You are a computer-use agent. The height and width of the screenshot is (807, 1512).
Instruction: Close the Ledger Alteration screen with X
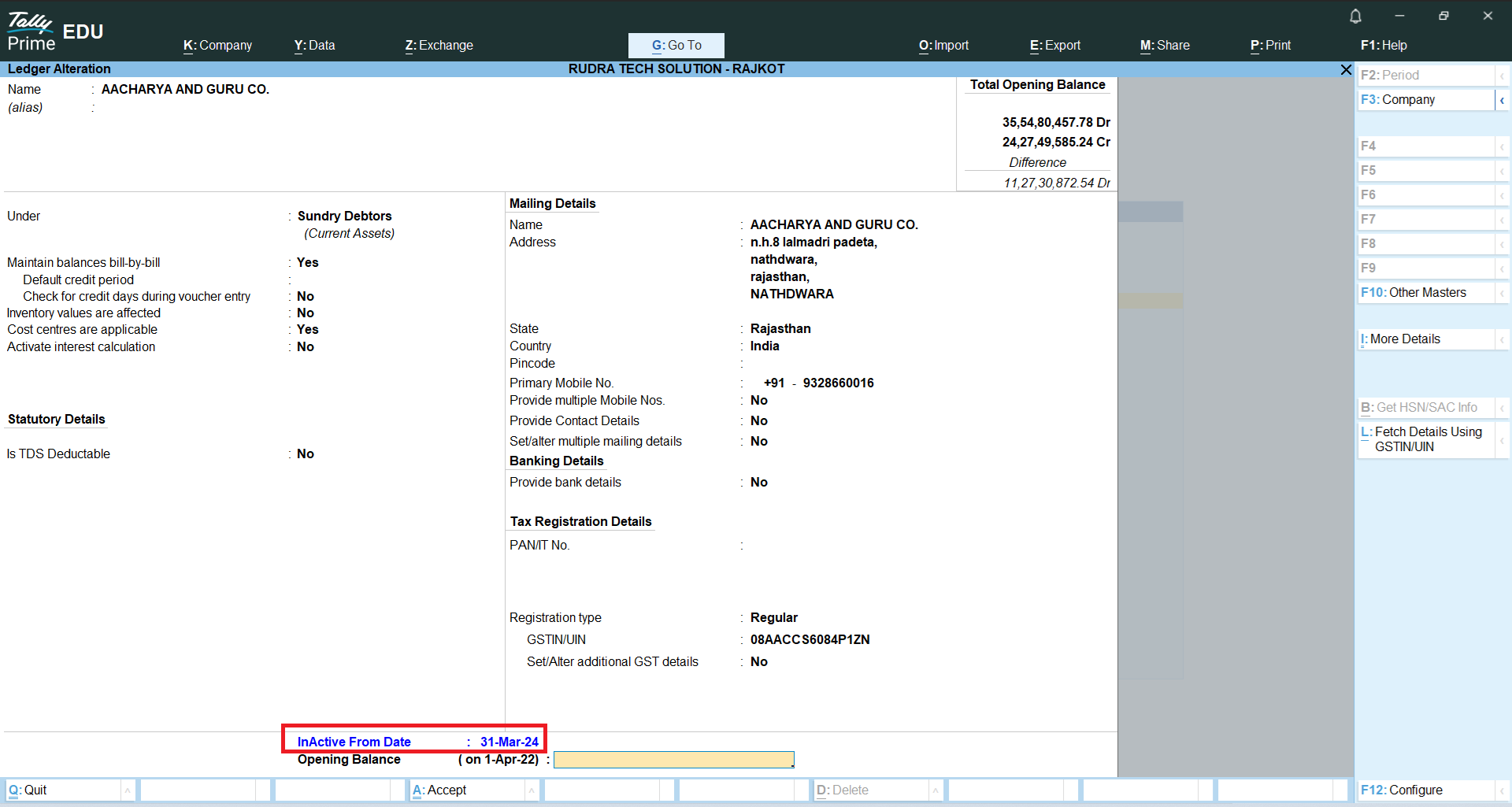click(x=1346, y=70)
